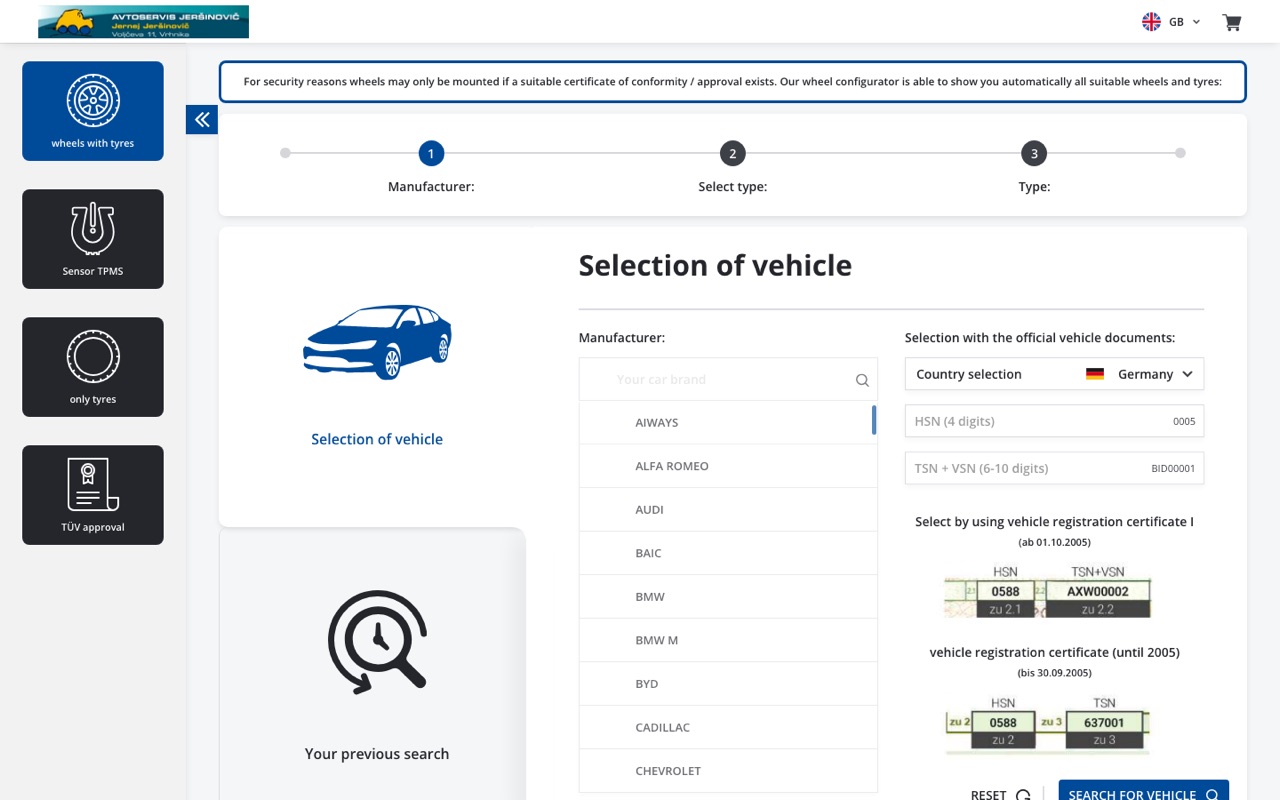Select ALFA ROMEO manufacturer

pyautogui.click(x=728, y=466)
